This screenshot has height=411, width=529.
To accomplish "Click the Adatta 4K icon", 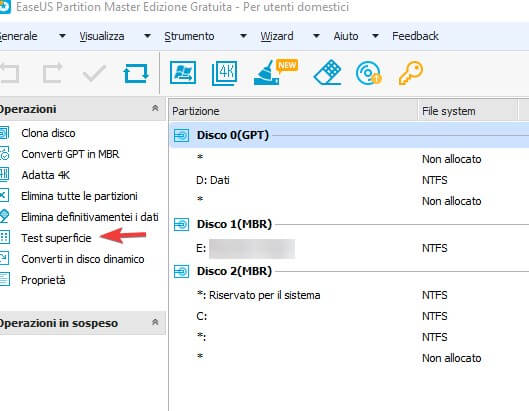I will (5, 175).
